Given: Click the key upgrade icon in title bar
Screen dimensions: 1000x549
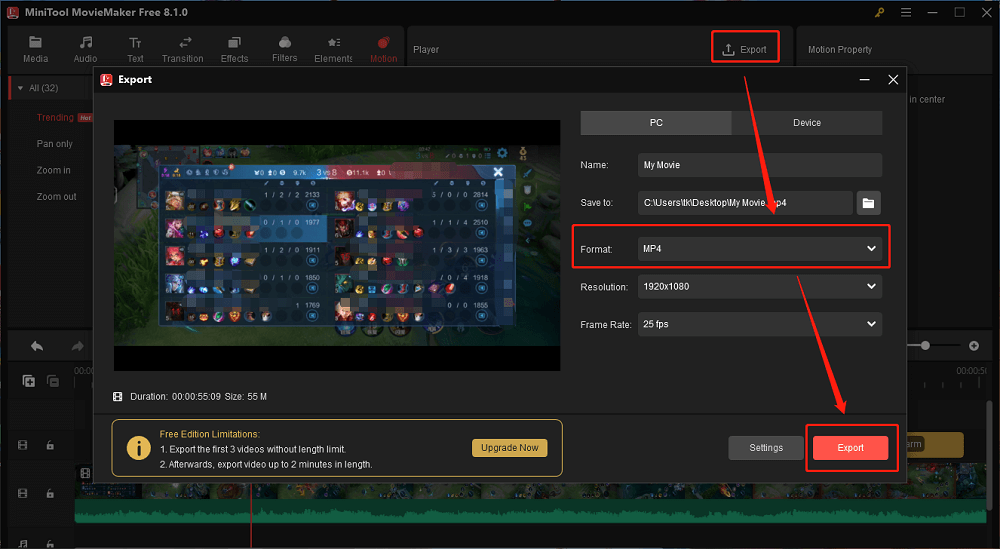Looking at the screenshot, I should tap(879, 12).
